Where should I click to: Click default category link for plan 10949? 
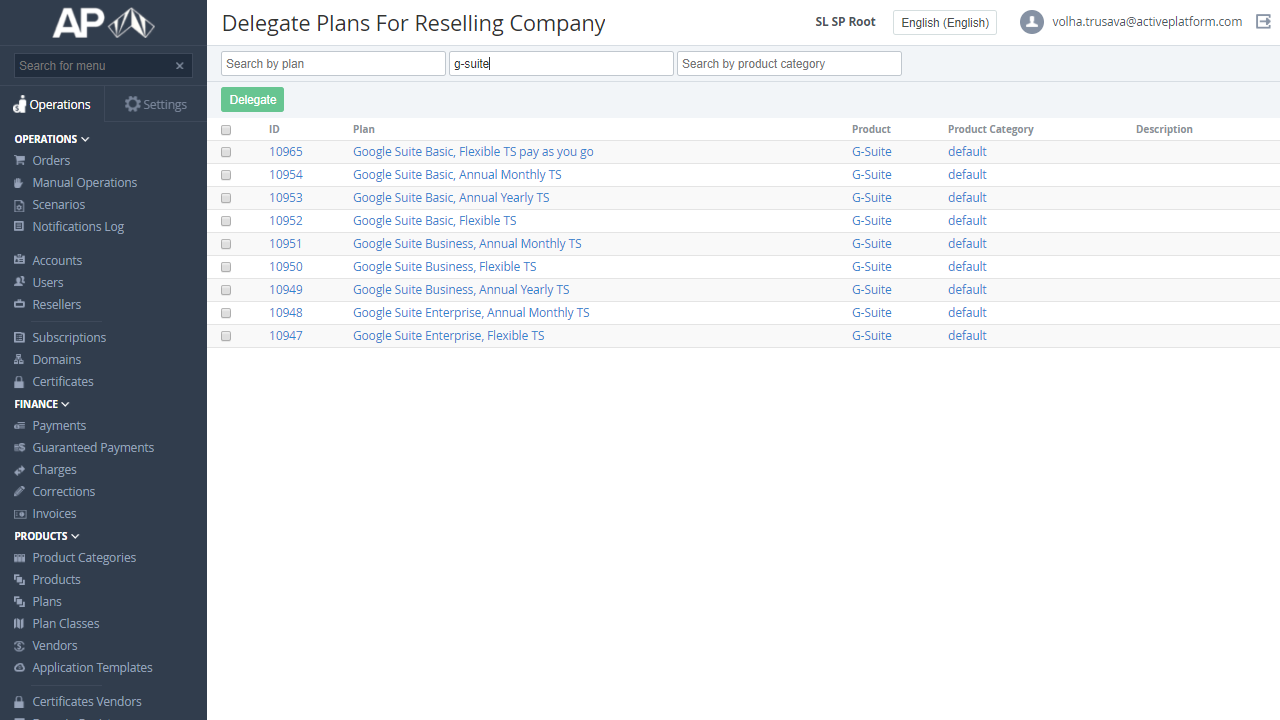(967, 290)
